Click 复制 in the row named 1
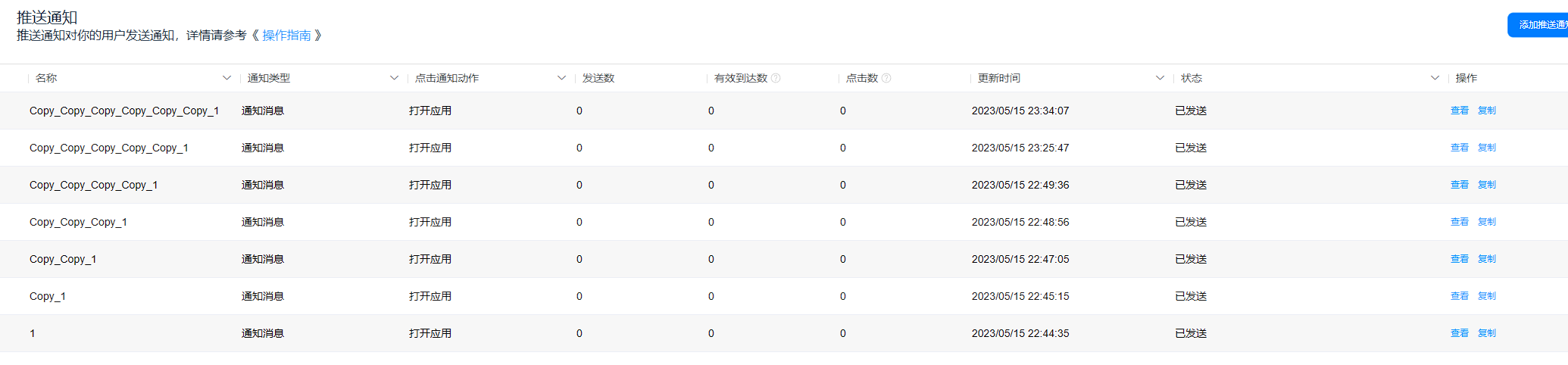This screenshot has height=365, width=1568. 1486,333
